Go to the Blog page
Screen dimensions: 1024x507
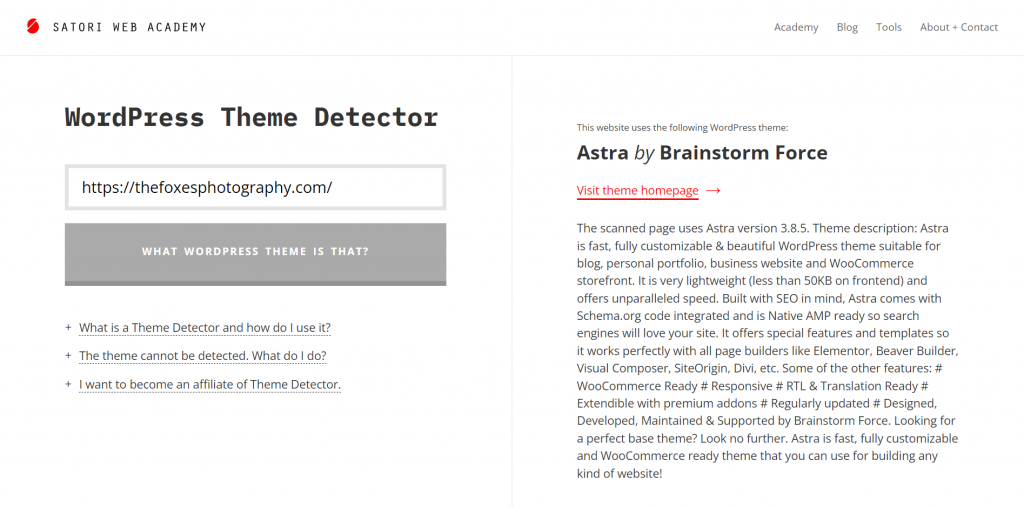pyautogui.click(x=847, y=27)
